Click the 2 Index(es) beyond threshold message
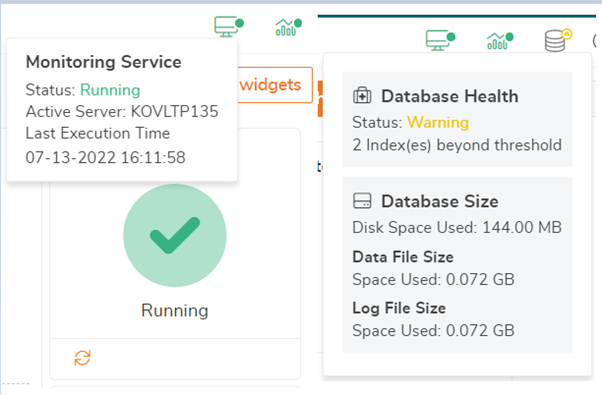 457,145
